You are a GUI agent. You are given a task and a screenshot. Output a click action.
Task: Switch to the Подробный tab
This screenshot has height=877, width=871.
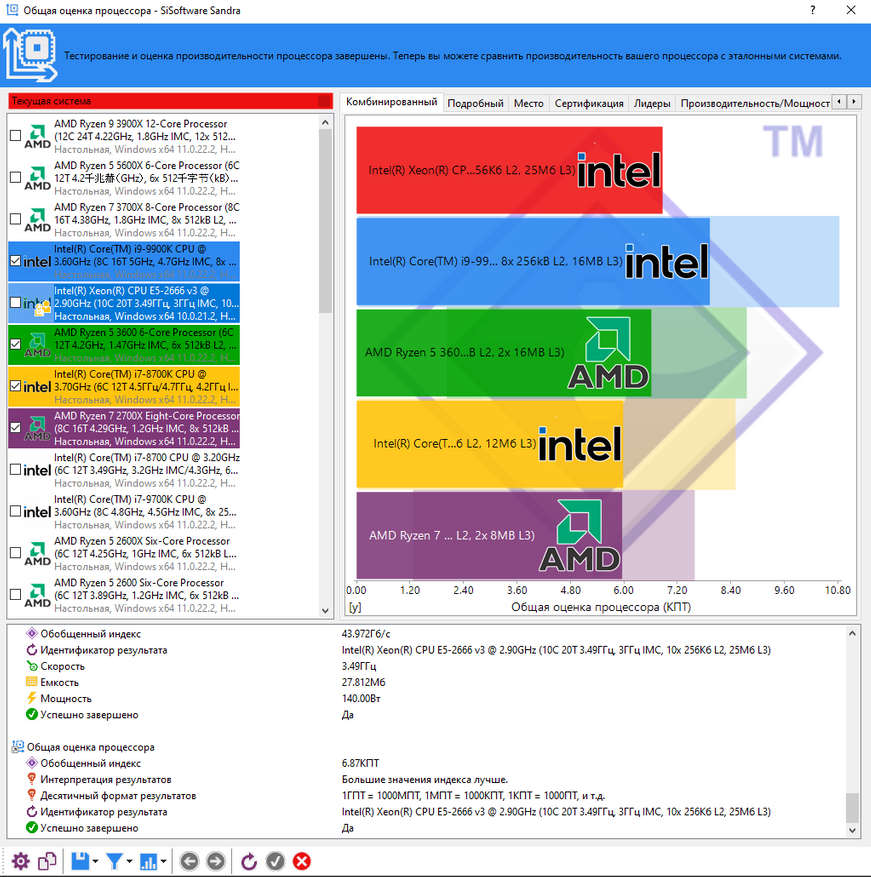pos(475,103)
